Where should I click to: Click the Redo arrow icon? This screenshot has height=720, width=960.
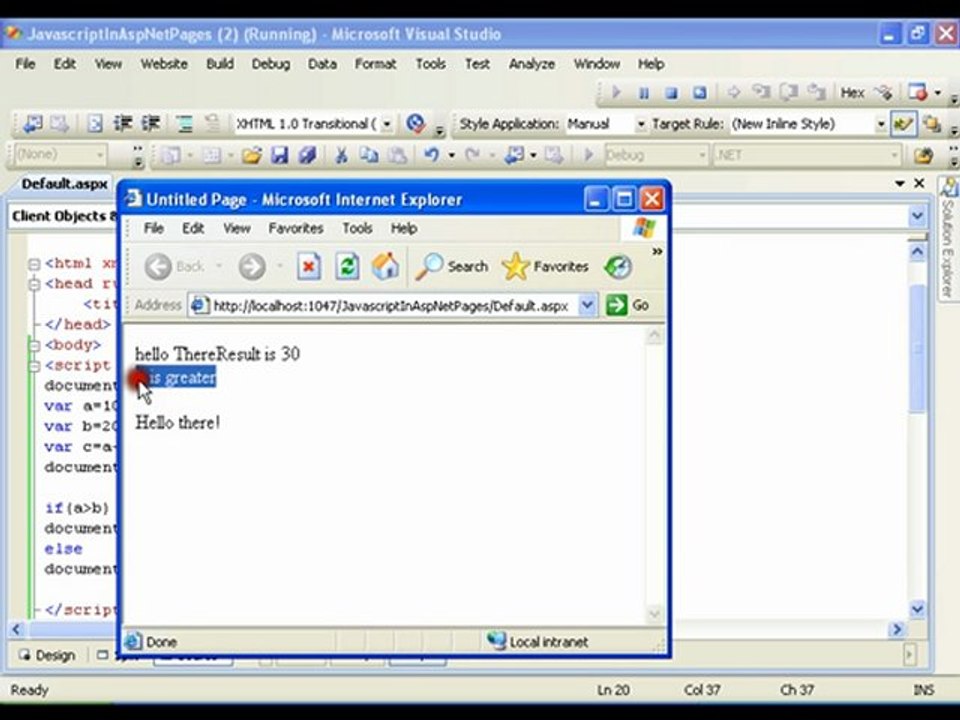[471, 155]
